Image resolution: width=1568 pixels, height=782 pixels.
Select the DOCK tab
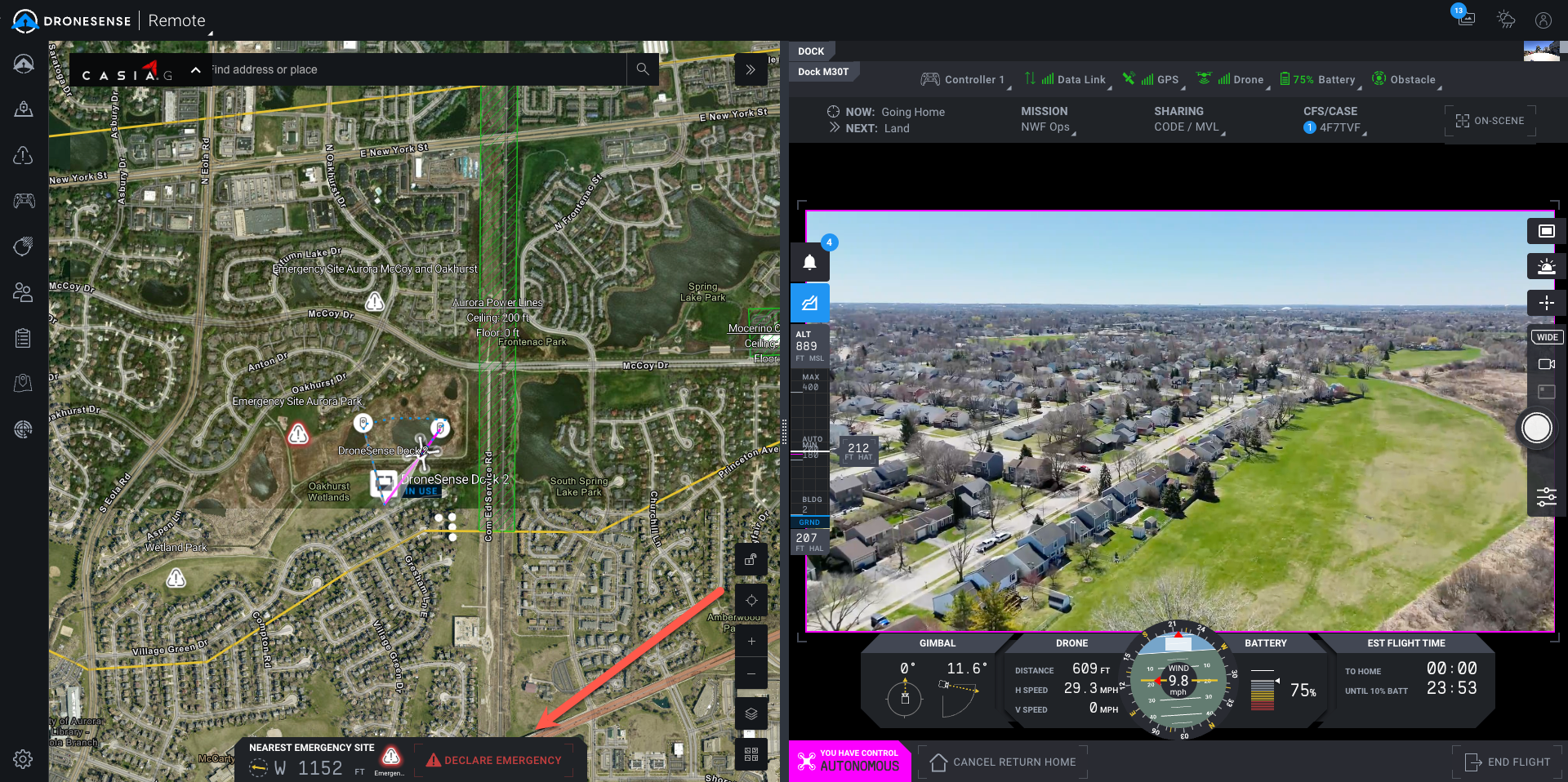(811, 51)
